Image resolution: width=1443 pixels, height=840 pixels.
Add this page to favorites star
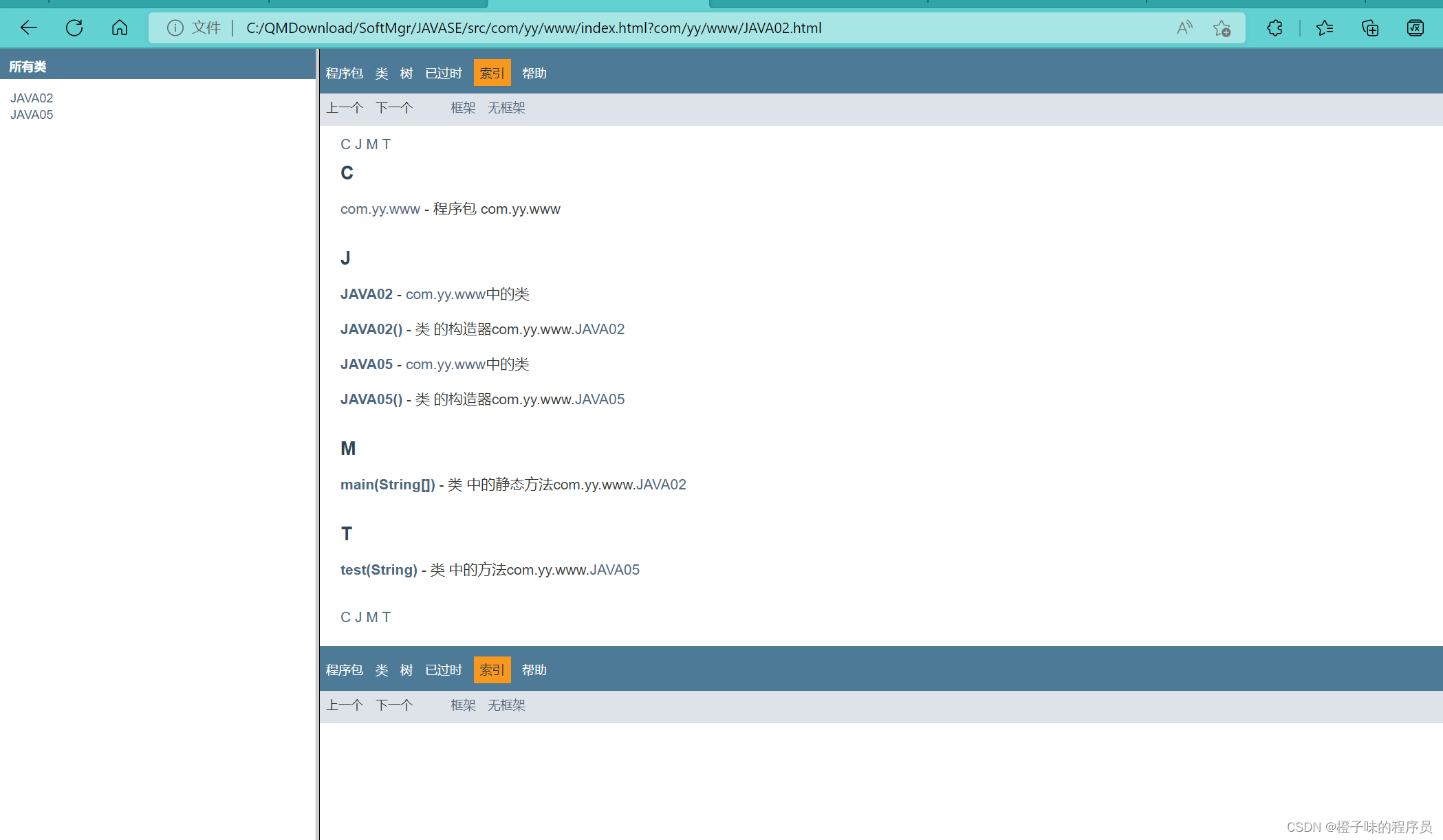1222,28
